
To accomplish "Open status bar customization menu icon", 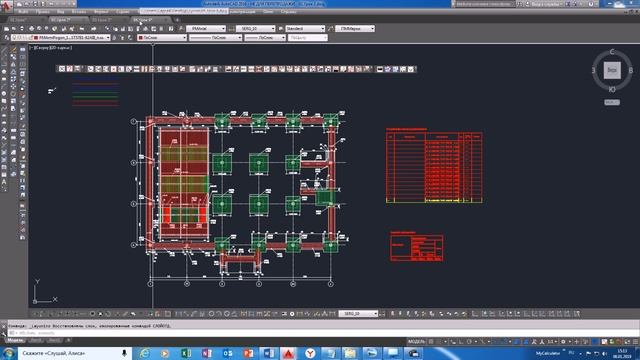I will (x=635, y=342).
